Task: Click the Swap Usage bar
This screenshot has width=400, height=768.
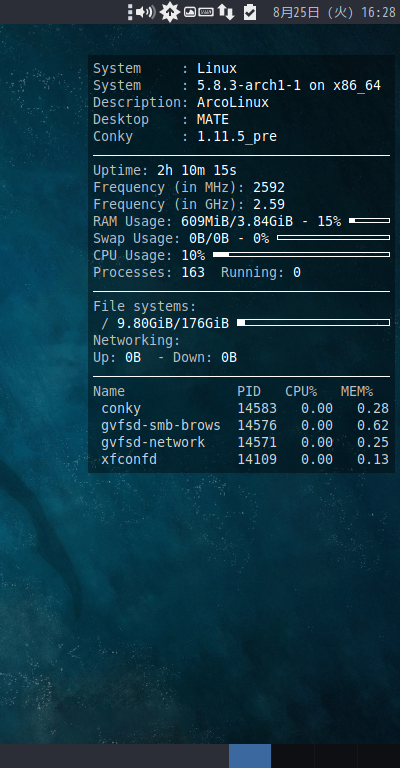Action: 333,238
